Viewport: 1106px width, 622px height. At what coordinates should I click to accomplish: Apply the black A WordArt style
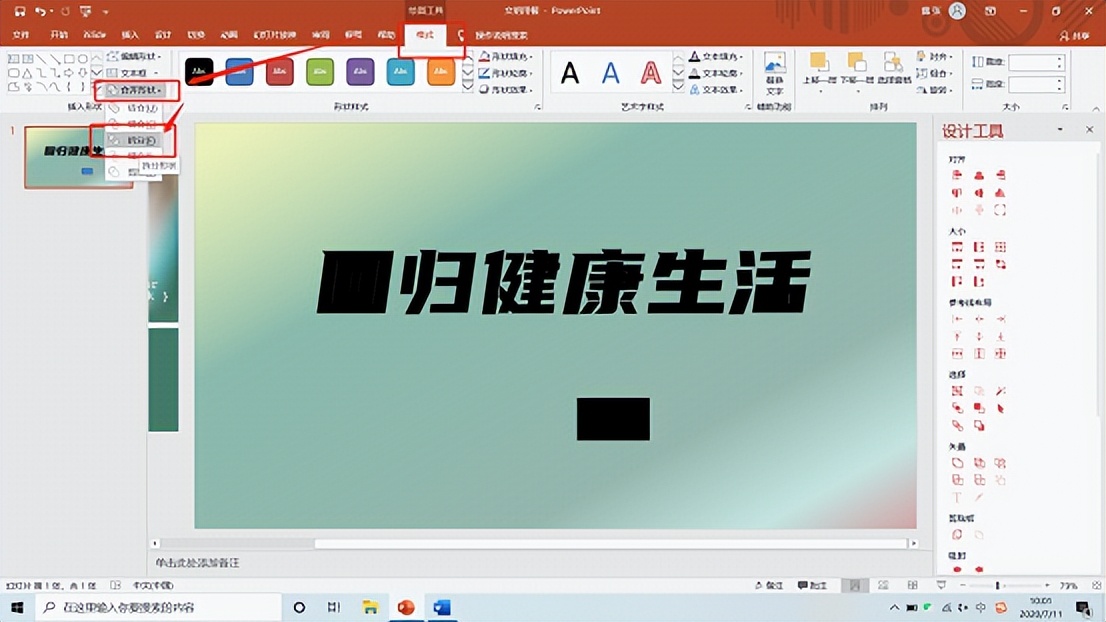[x=570, y=73]
